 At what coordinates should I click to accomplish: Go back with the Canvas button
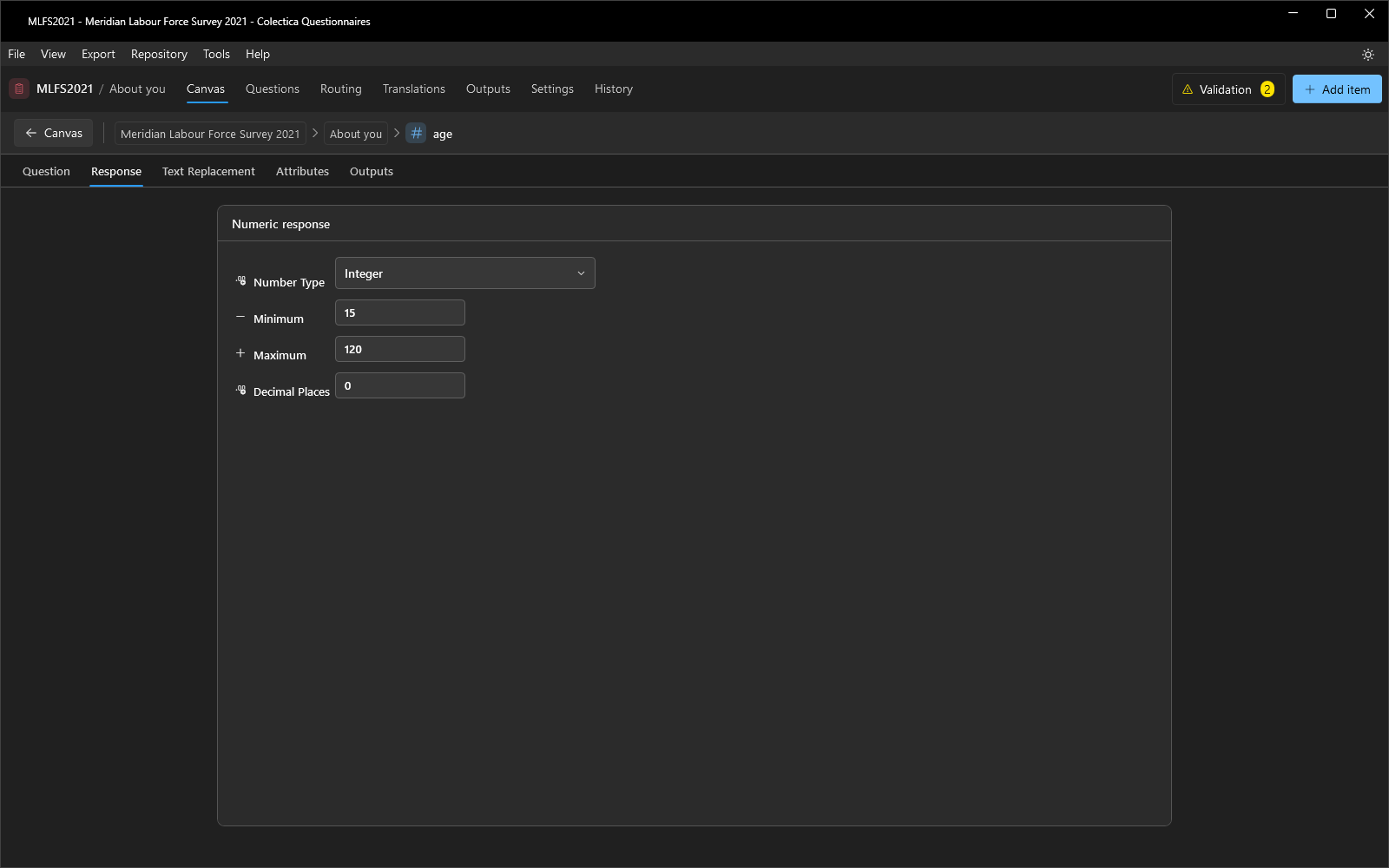pyautogui.click(x=54, y=133)
